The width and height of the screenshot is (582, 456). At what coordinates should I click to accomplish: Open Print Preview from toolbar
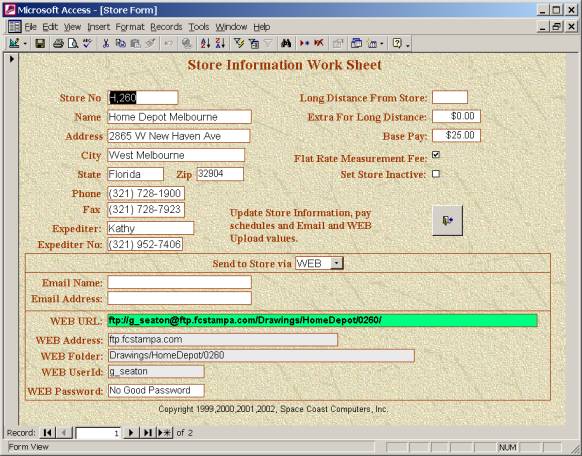73,43
